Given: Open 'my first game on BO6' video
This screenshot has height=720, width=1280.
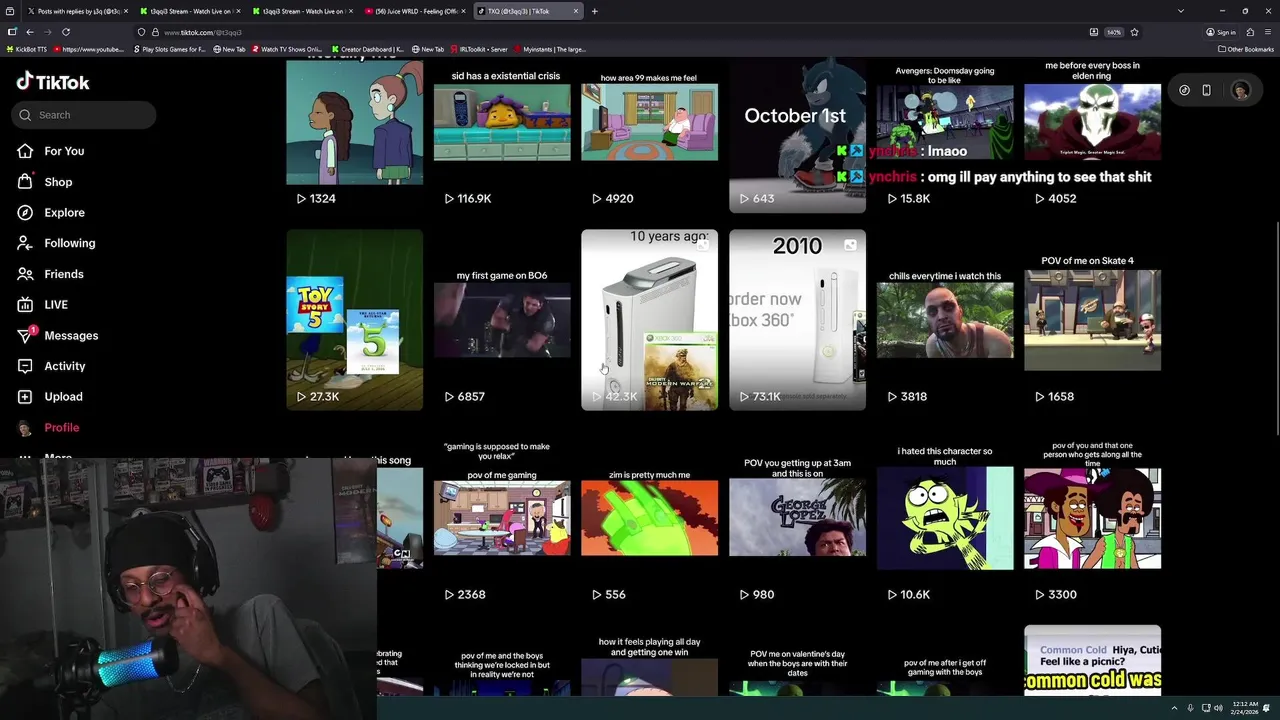Looking at the screenshot, I should pyautogui.click(x=502, y=320).
